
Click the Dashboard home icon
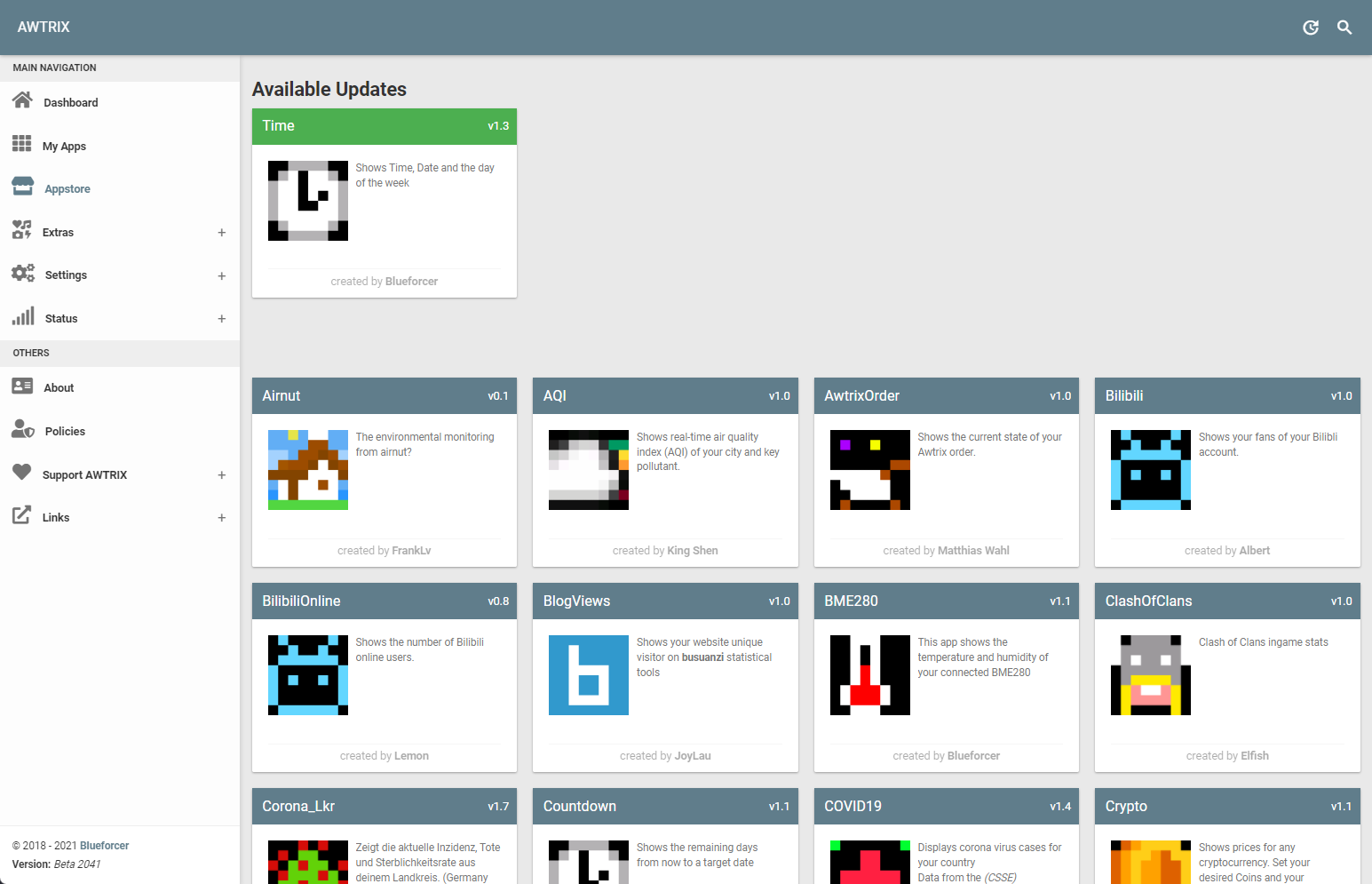22,100
